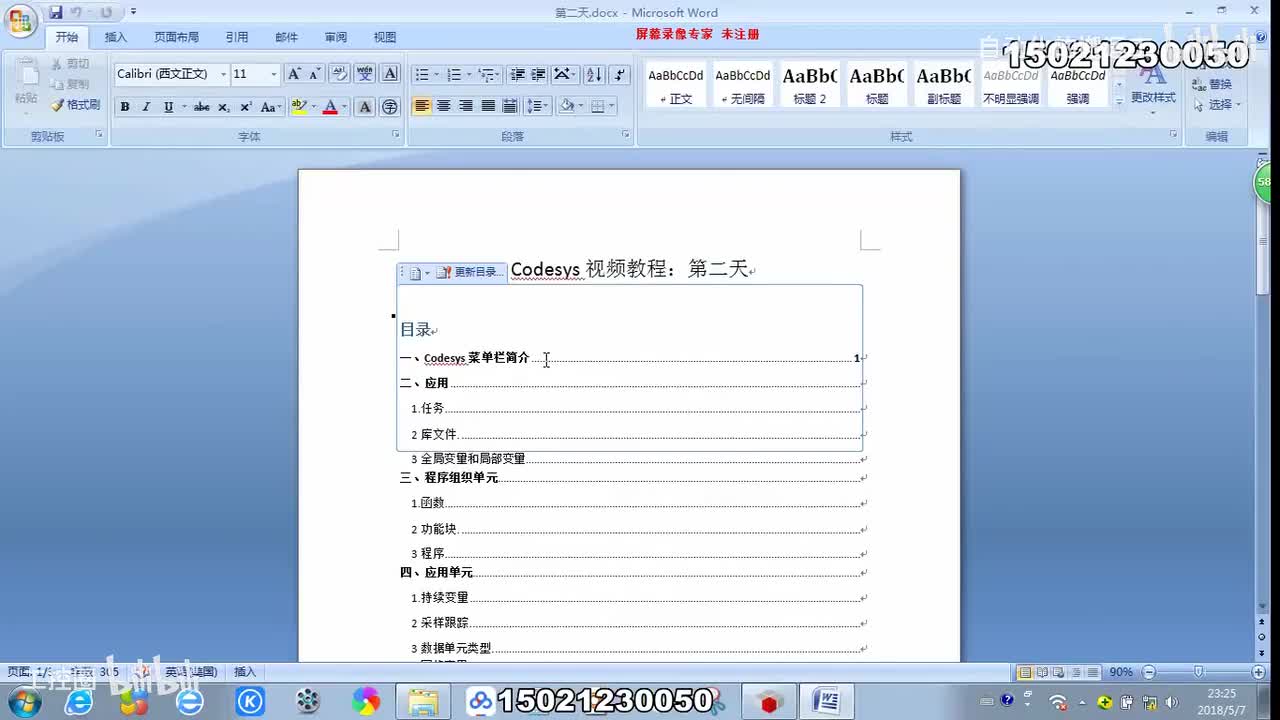1280x720 pixels.
Task: Click the Sort icon
Action: tap(594, 74)
